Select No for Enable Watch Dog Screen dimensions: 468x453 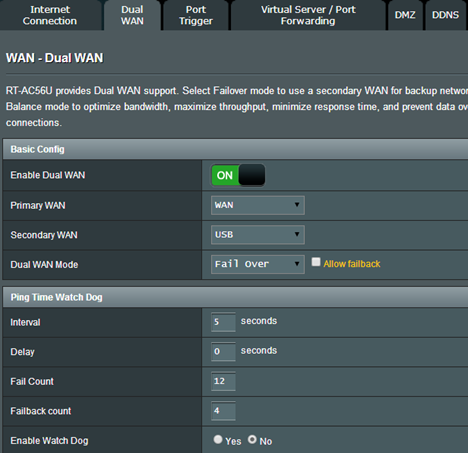point(252,440)
